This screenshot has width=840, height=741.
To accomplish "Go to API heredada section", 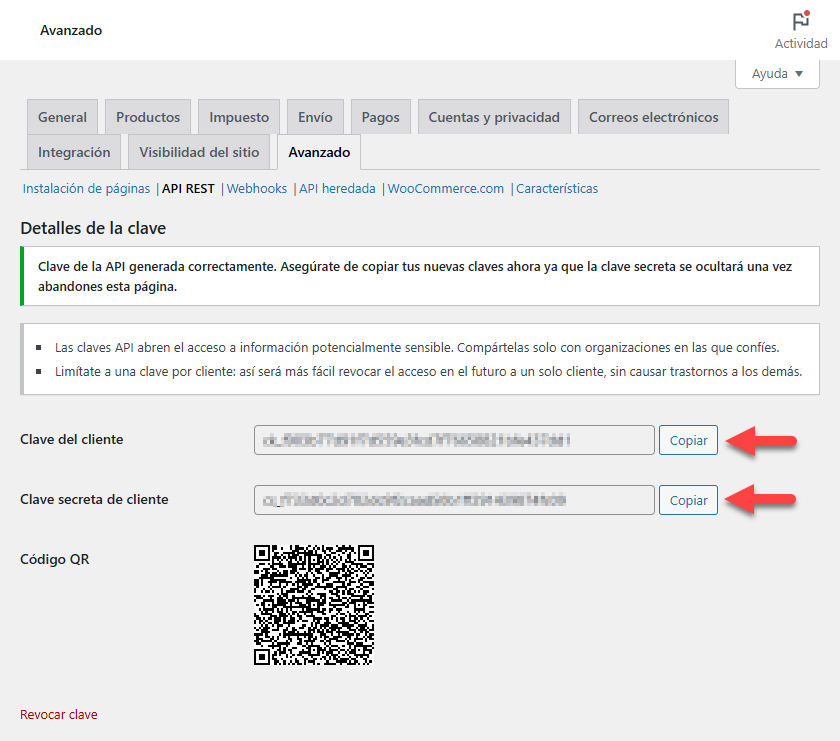I will 337,188.
